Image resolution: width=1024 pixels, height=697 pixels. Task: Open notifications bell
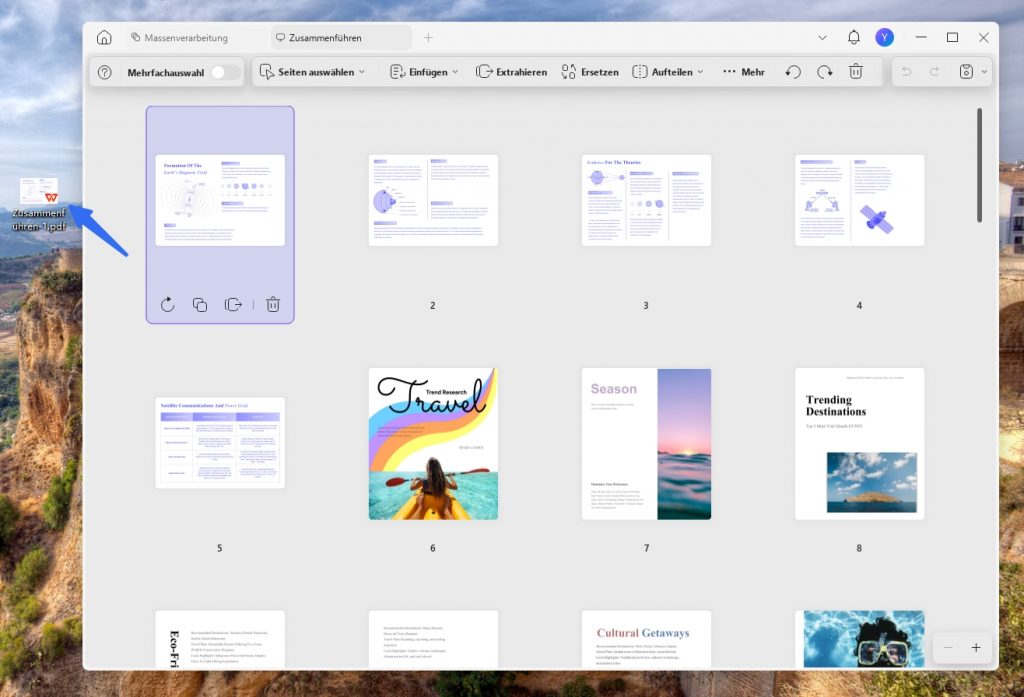click(x=854, y=37)
